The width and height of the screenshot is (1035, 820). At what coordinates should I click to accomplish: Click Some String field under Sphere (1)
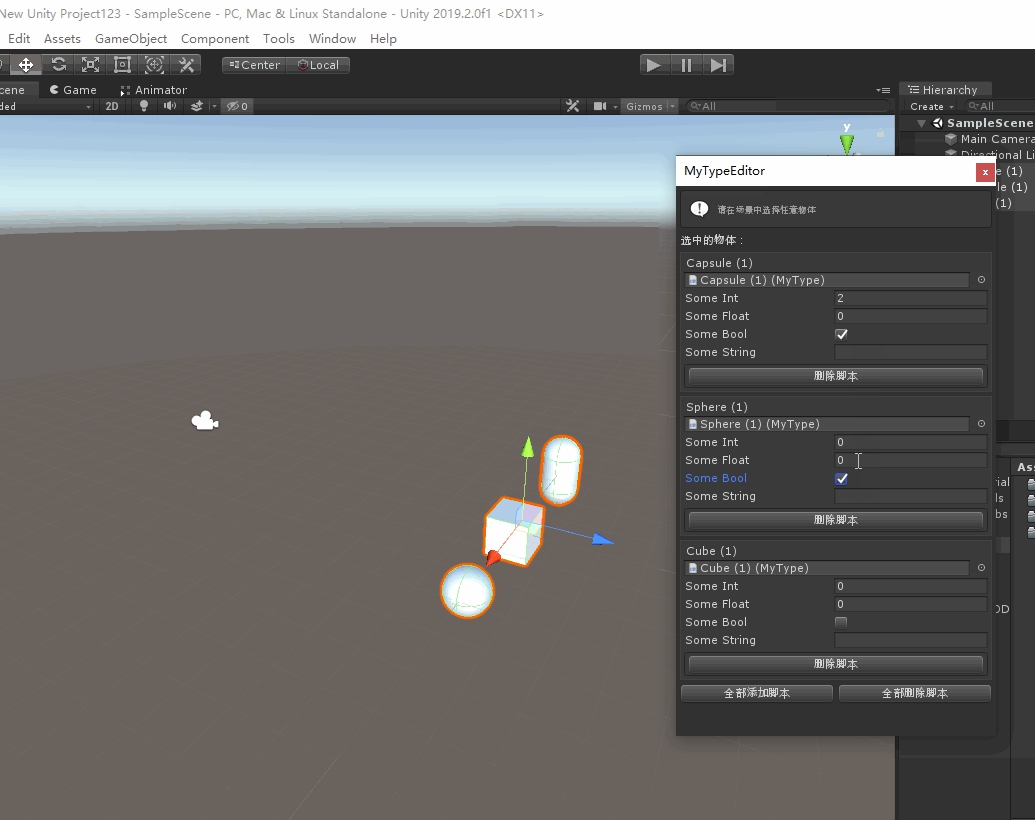coord(910,496)
